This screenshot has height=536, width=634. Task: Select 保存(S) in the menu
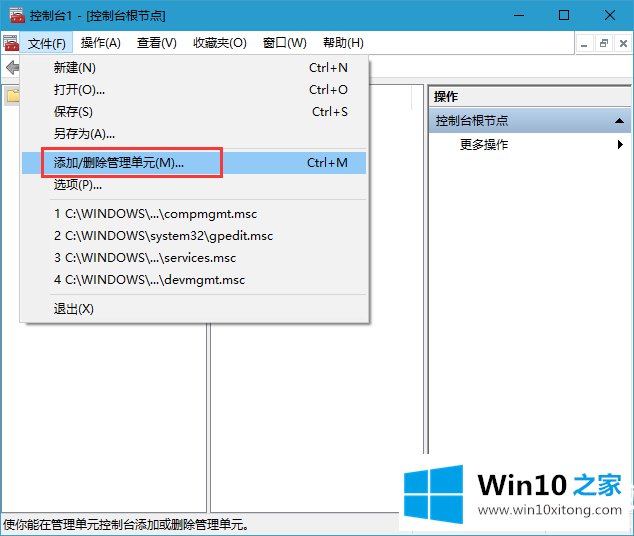click(194, 112)
